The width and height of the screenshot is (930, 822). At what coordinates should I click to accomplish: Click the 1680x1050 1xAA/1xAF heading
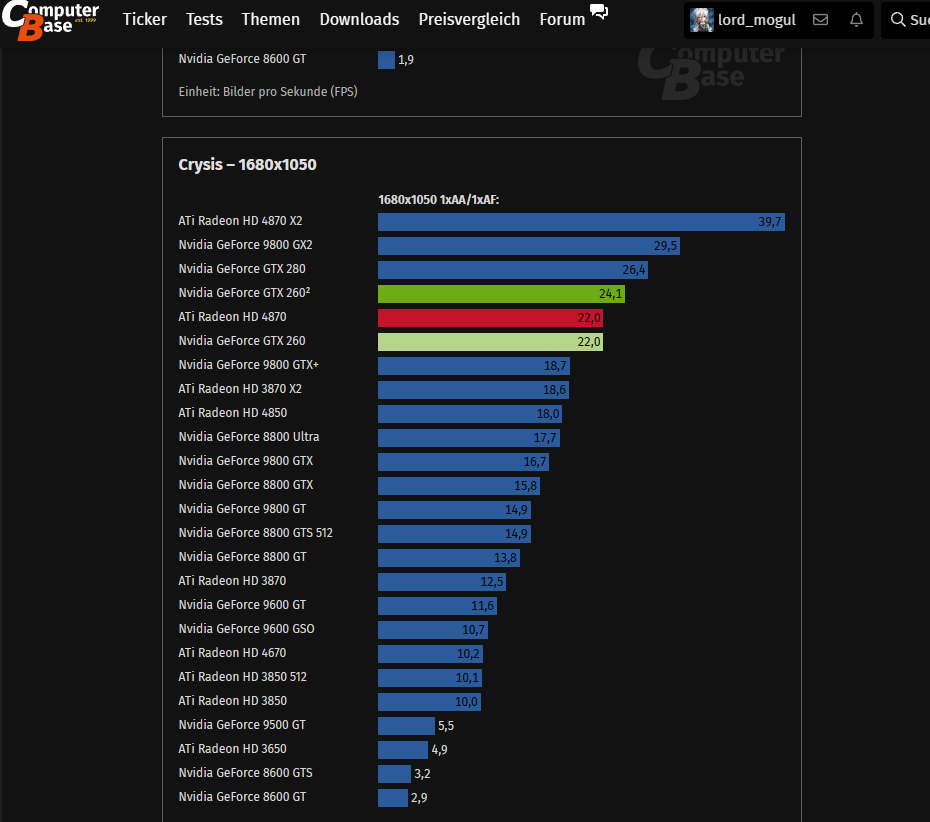439,200
